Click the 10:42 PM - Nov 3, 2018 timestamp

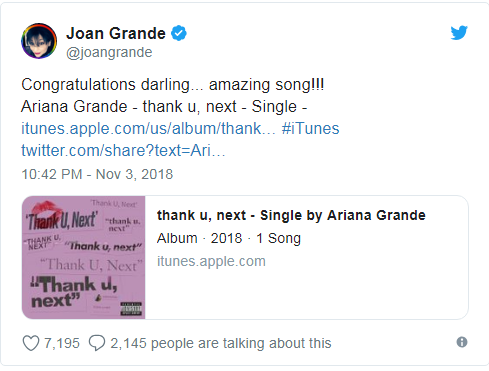[97, 174]
